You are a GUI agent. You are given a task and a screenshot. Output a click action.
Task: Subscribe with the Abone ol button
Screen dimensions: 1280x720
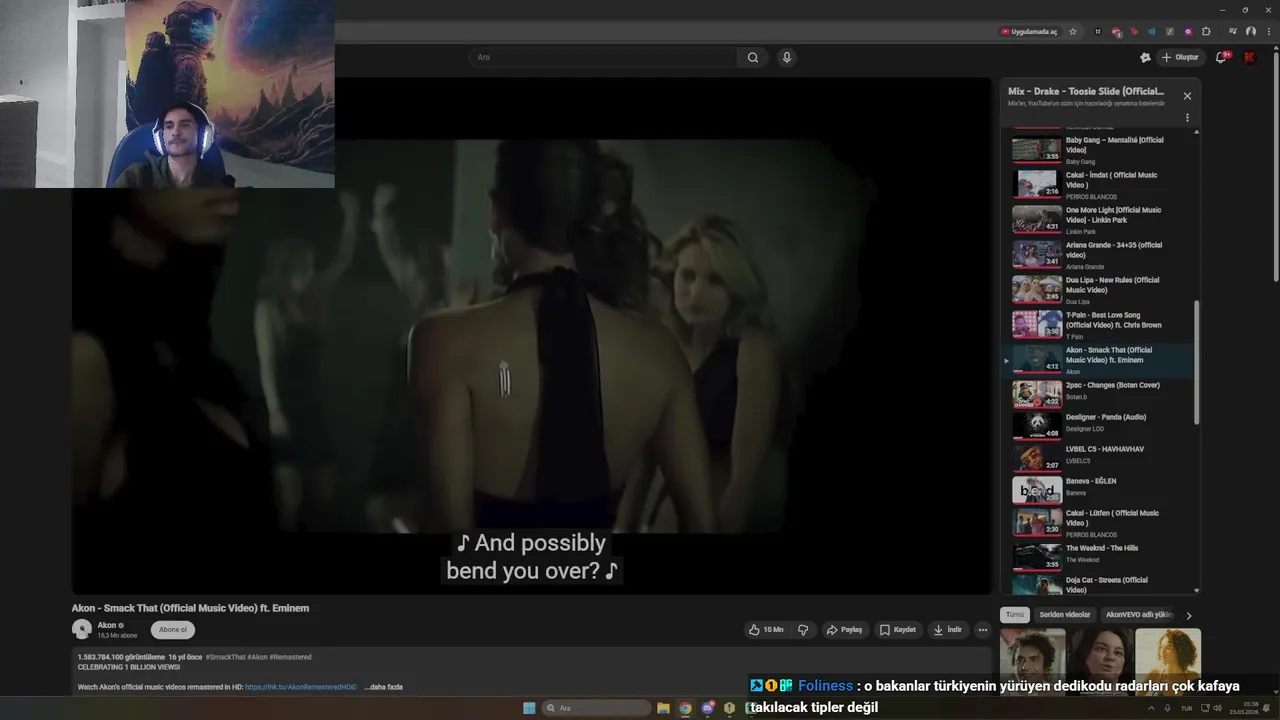tap(173, 630)
